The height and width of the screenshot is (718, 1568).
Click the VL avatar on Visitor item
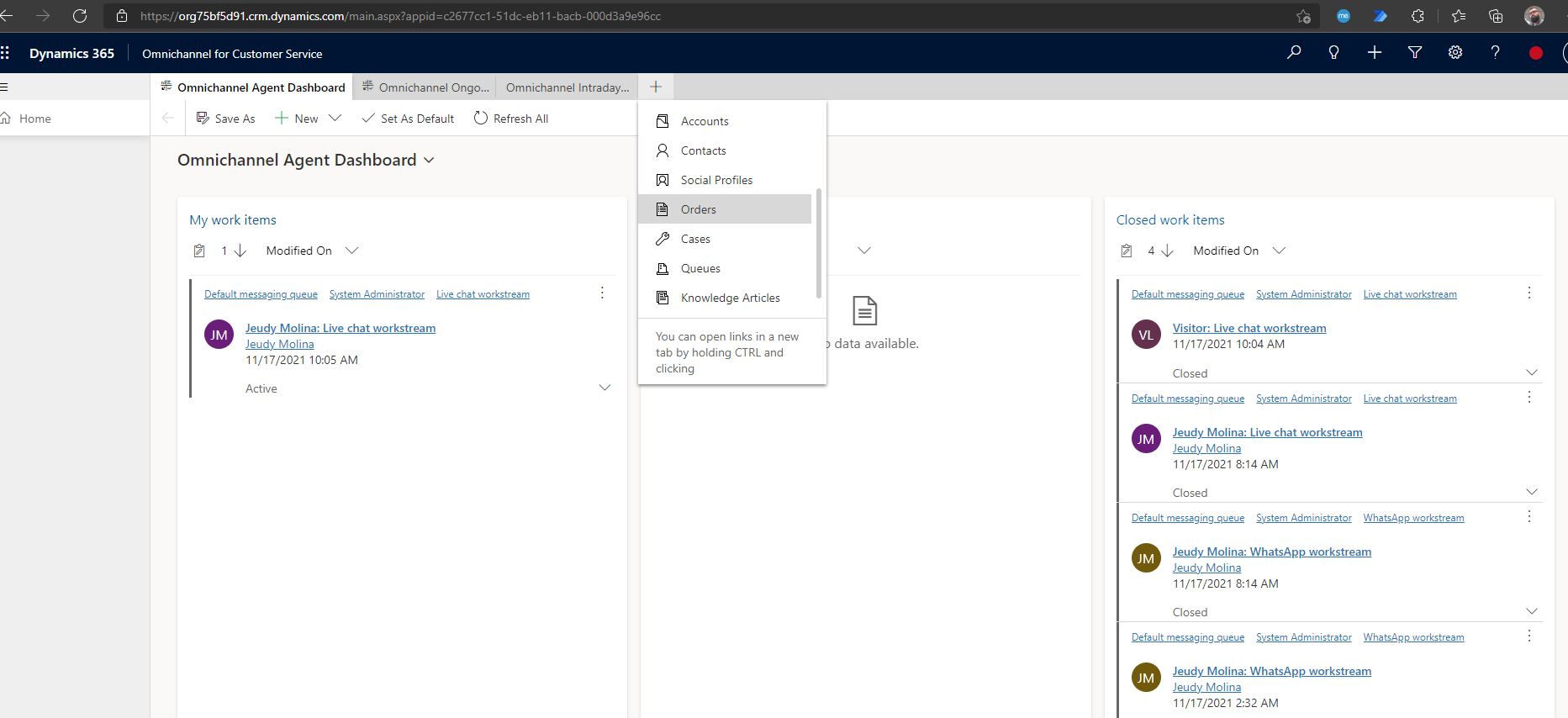pyautogui.click(x=1146, y=335)
